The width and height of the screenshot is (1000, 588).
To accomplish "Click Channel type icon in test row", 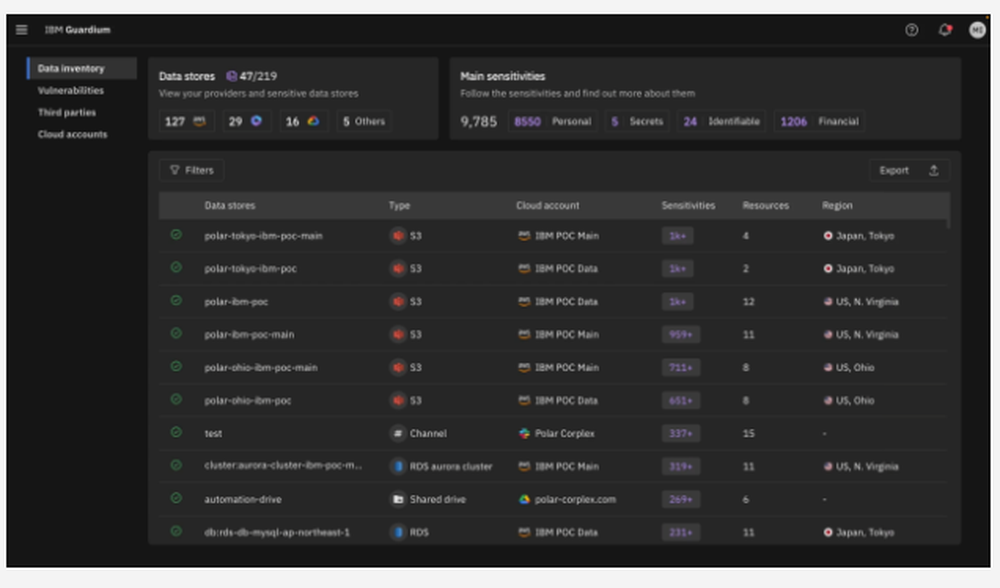I will coord(398,434).
